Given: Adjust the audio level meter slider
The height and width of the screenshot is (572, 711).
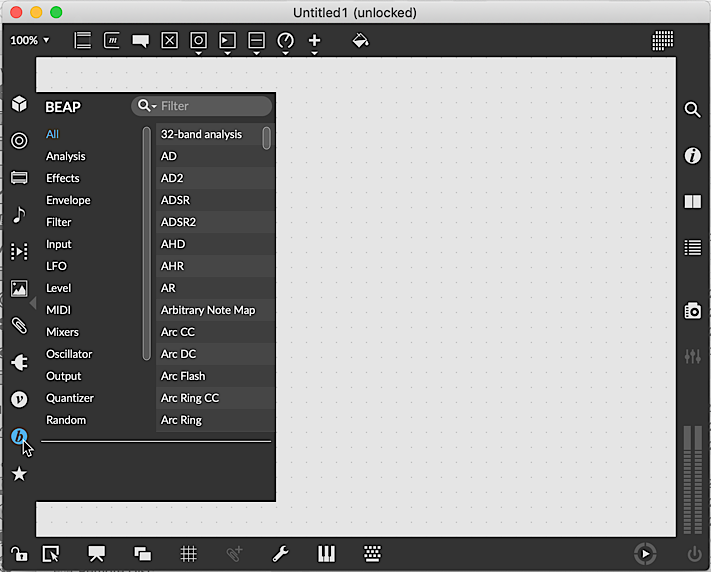Looking at the screenshot, I should [692, 480].
